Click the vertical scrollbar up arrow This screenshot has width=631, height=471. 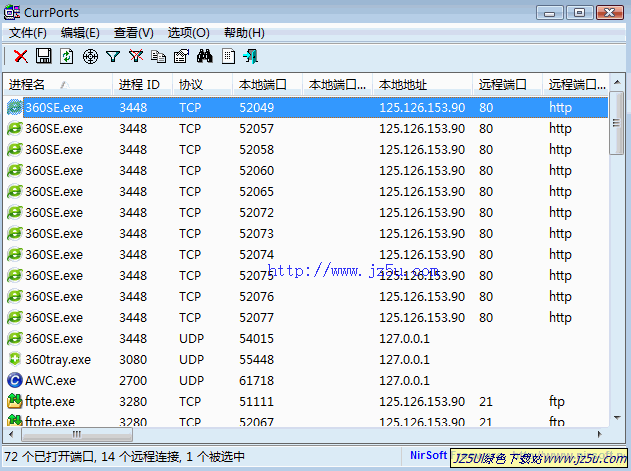pyautogui.click(x=617, y=83)
